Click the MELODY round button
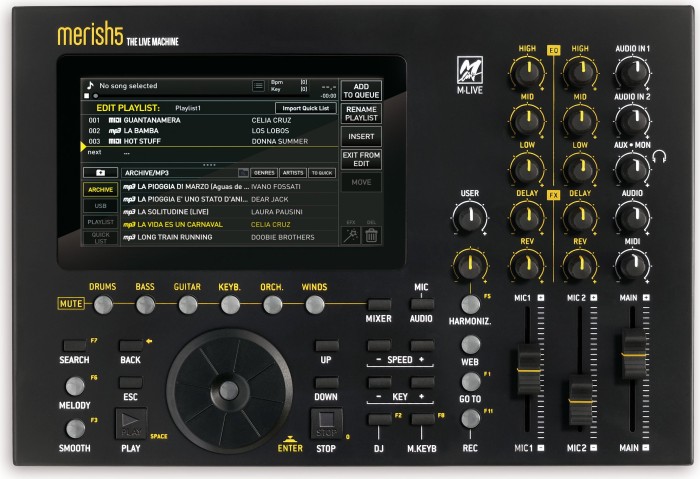Screen dimensions: 700x479 [x=75, y=386]
